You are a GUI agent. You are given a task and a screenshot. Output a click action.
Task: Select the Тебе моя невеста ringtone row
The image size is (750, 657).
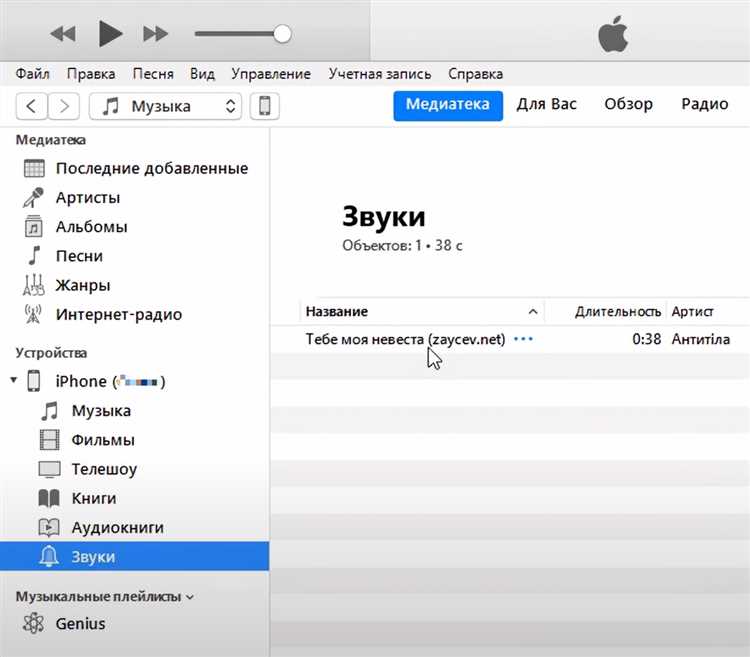point(510,339)
